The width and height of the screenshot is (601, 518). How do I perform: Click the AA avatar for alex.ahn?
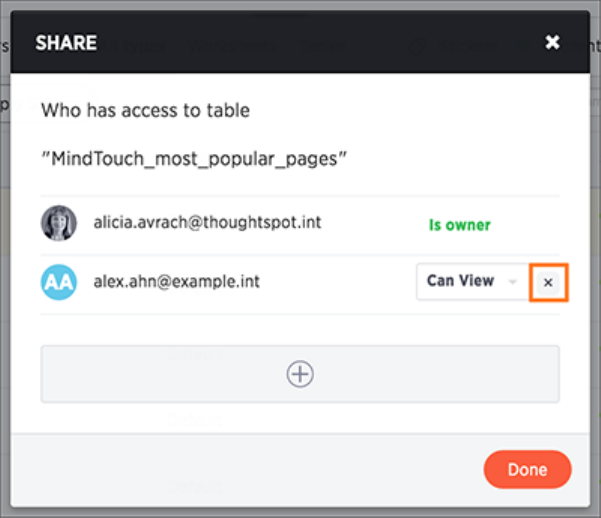point(59,282)
